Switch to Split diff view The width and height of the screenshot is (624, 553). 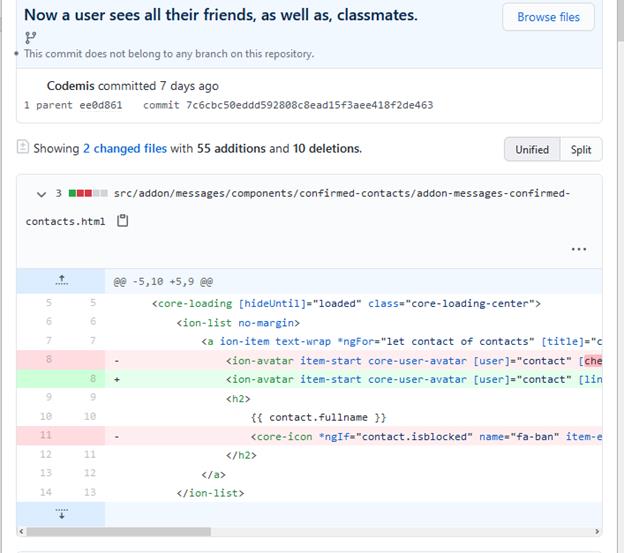[581, 150]
